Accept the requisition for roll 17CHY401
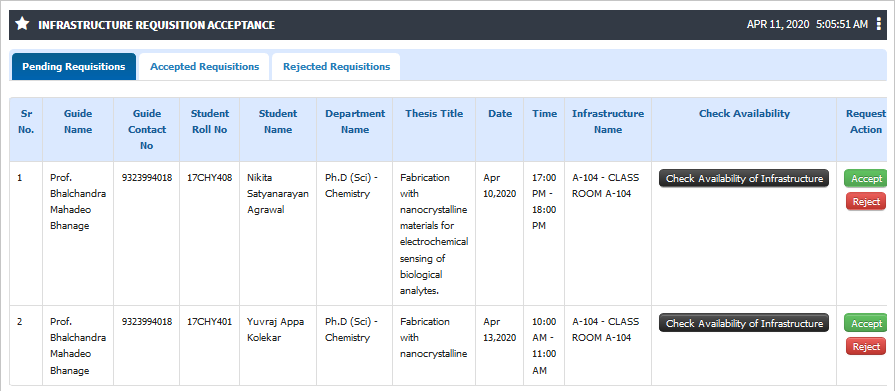The image size is (895, 391). pyautogui.click(x=866, y=323)
